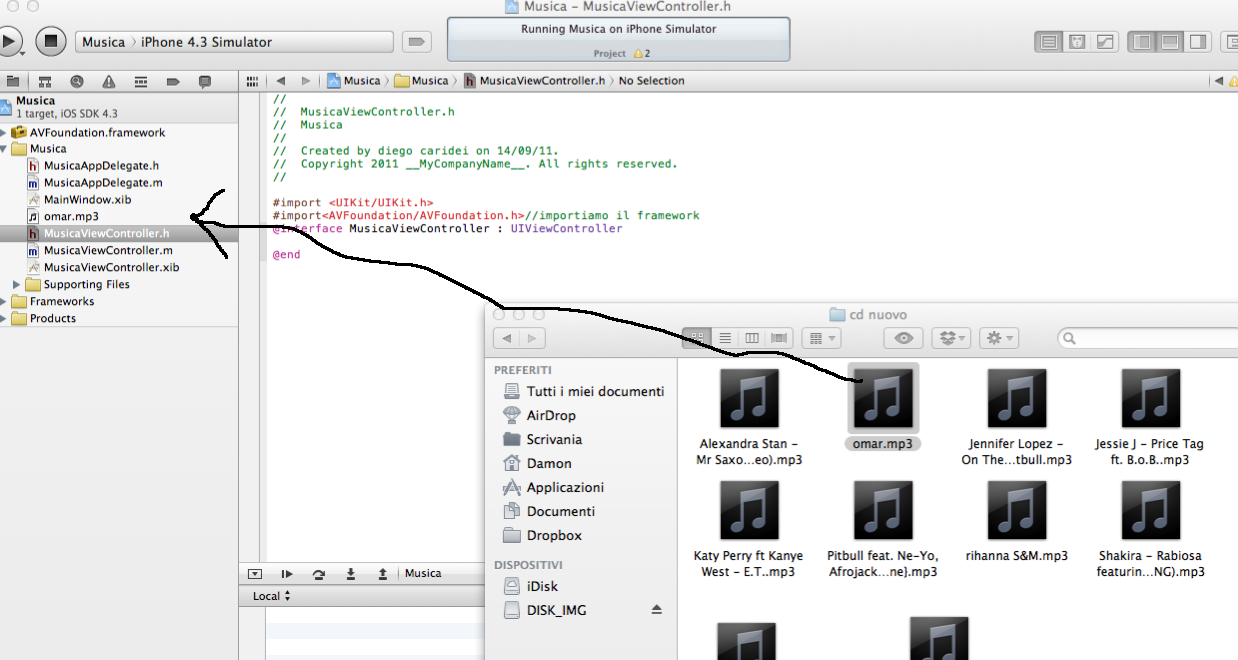Click the project warnings indicator in activity view

pos(641,53)
